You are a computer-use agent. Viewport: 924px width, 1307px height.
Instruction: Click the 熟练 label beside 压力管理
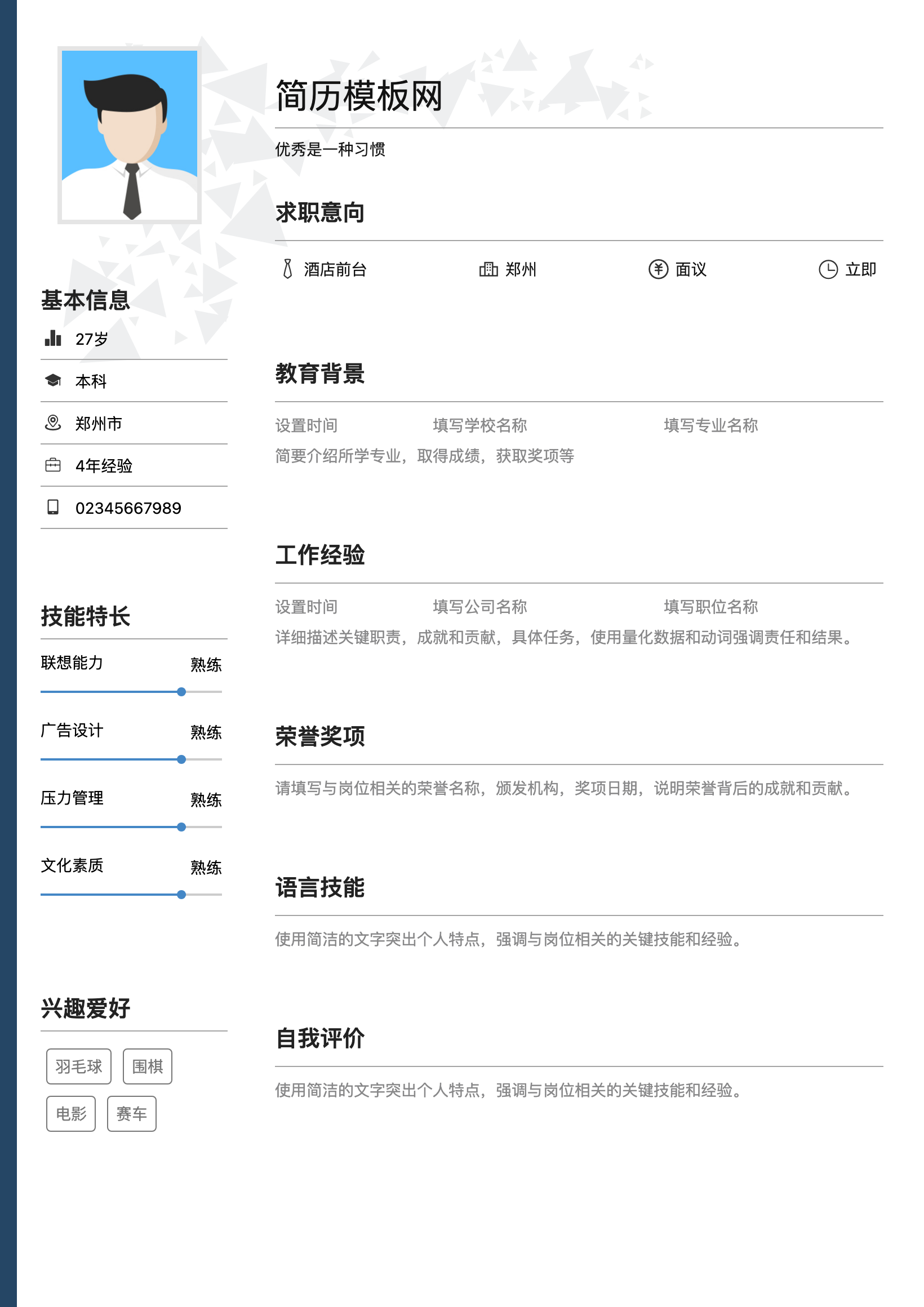(206, 801)
